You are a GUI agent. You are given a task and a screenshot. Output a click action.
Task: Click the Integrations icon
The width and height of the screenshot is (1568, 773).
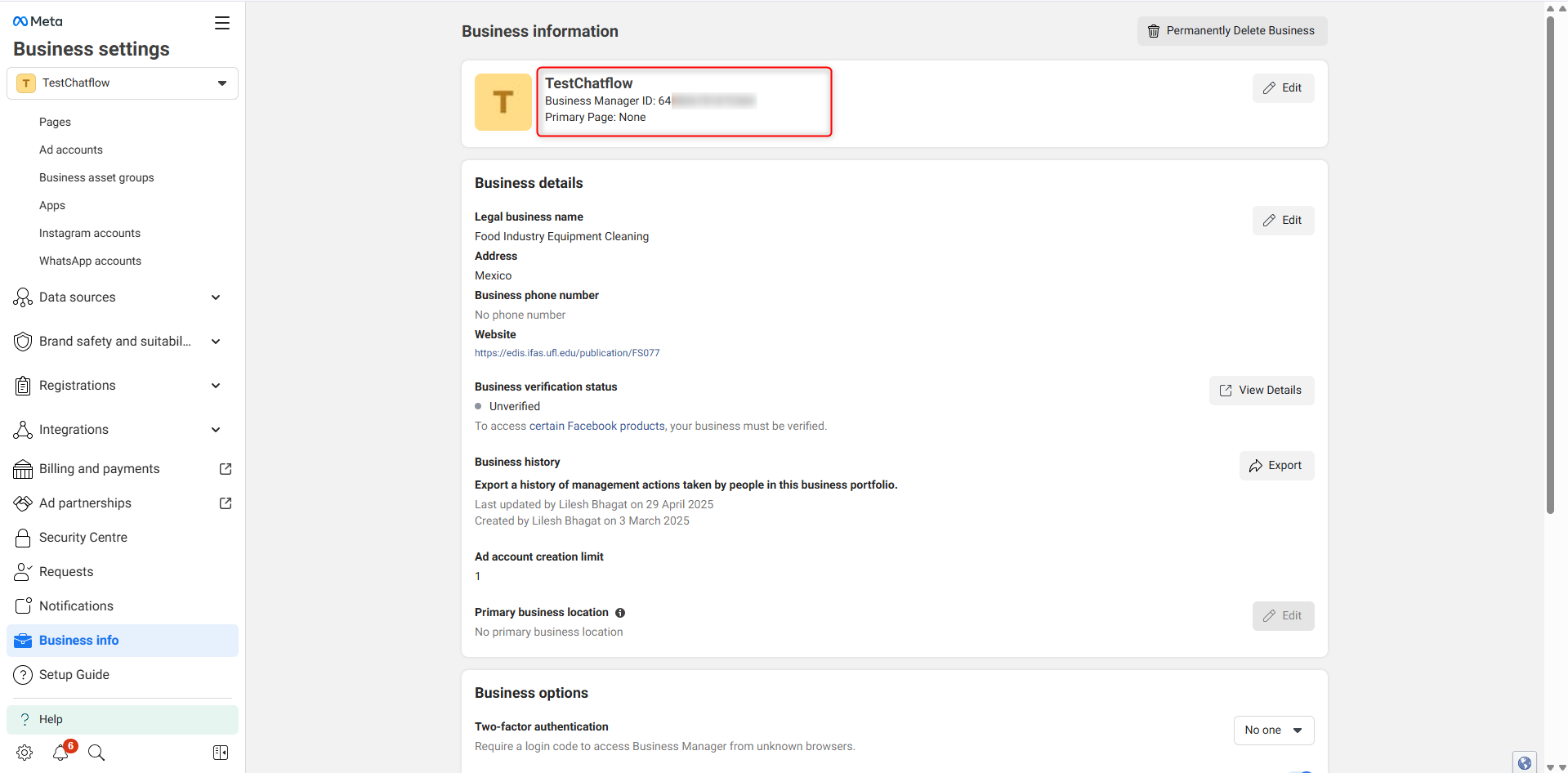(x=23, y=430)
